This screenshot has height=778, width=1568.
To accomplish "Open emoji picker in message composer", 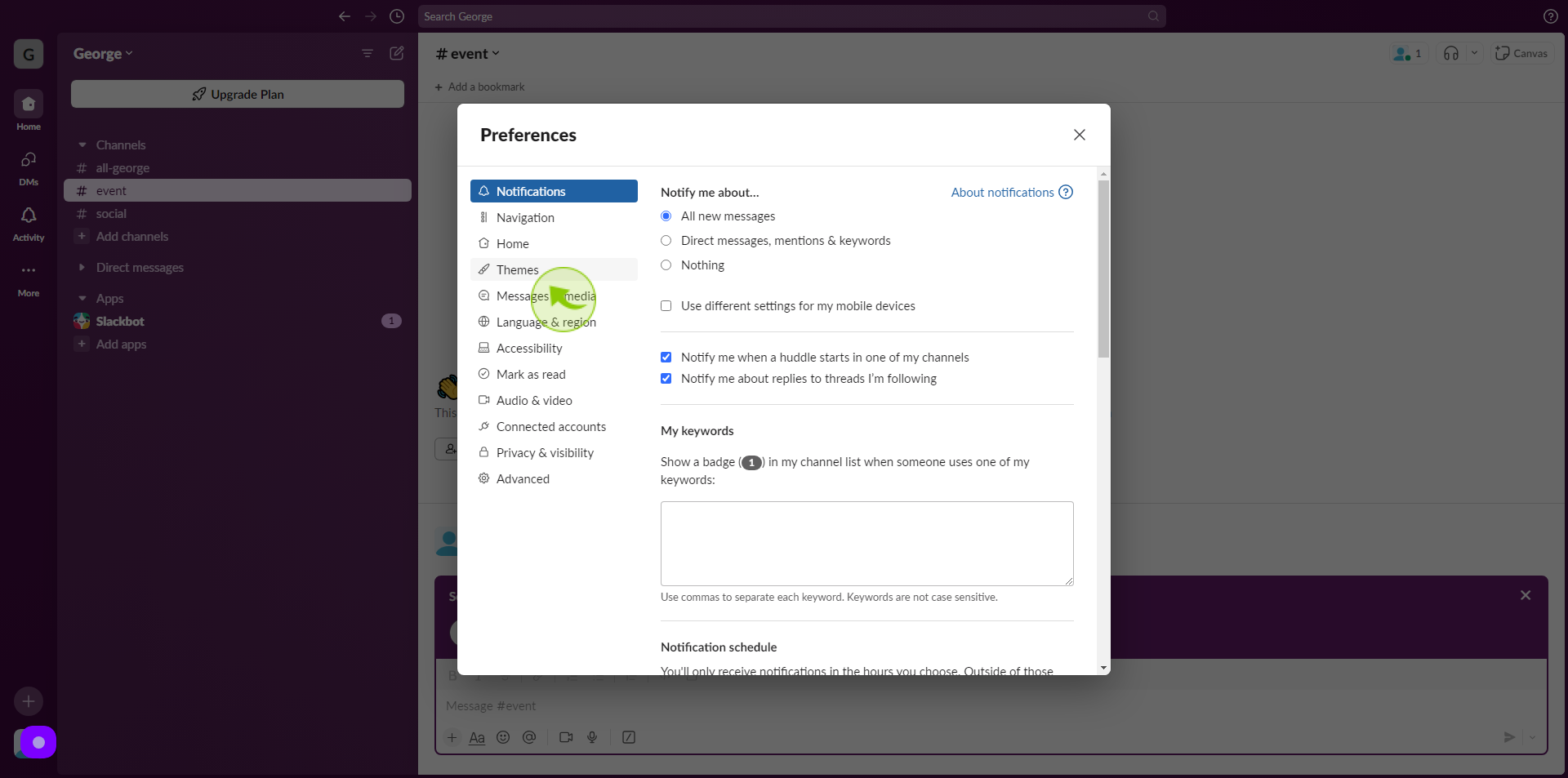I will pyautogui.click(x=503, y=737).
